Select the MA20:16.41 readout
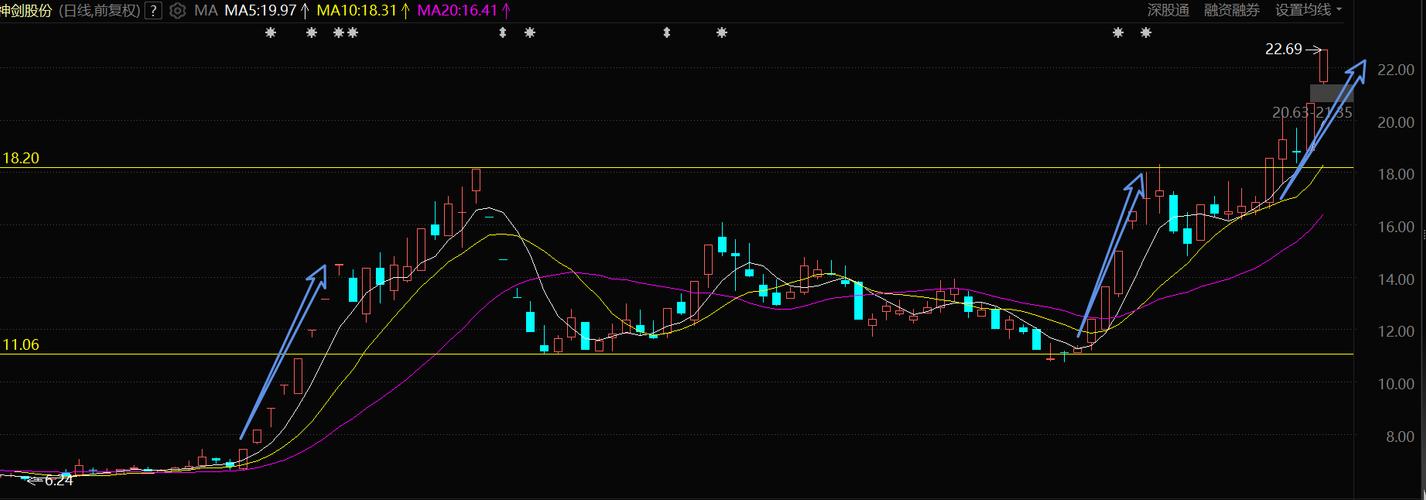 pos(457,11)
